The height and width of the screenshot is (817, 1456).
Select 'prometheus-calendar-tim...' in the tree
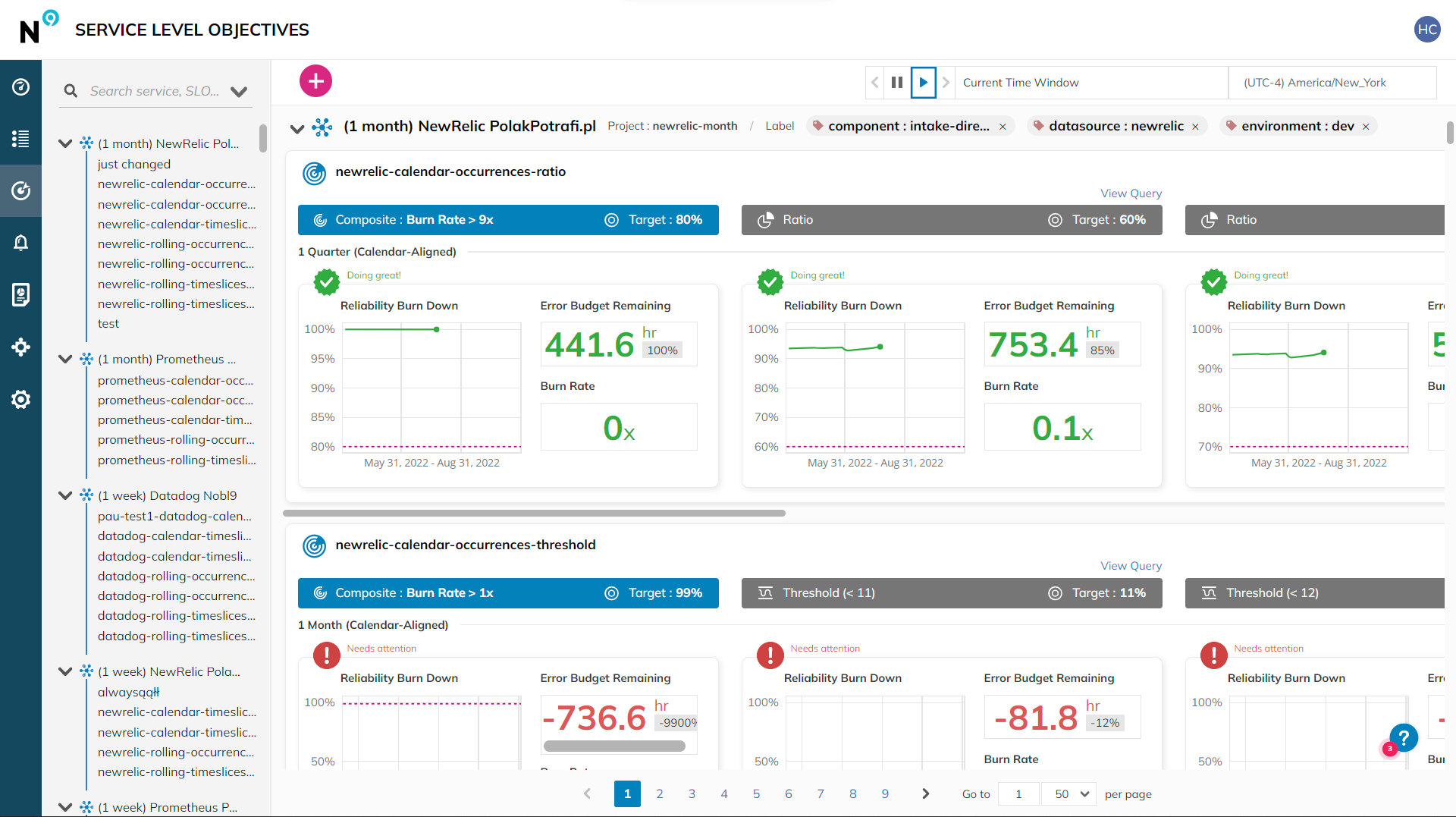(x=175, y=419)
